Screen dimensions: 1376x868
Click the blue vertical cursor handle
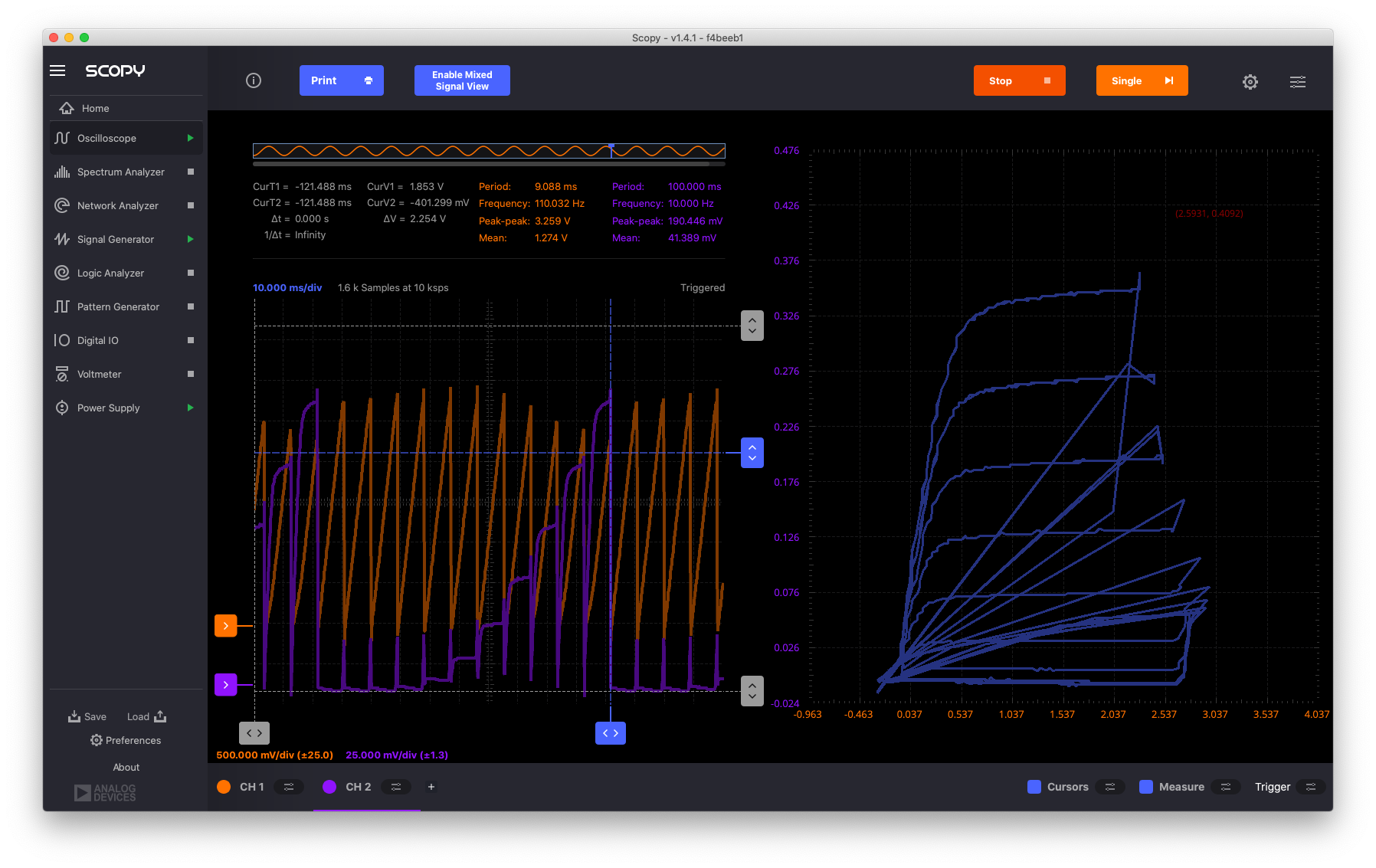pos(752,453)
